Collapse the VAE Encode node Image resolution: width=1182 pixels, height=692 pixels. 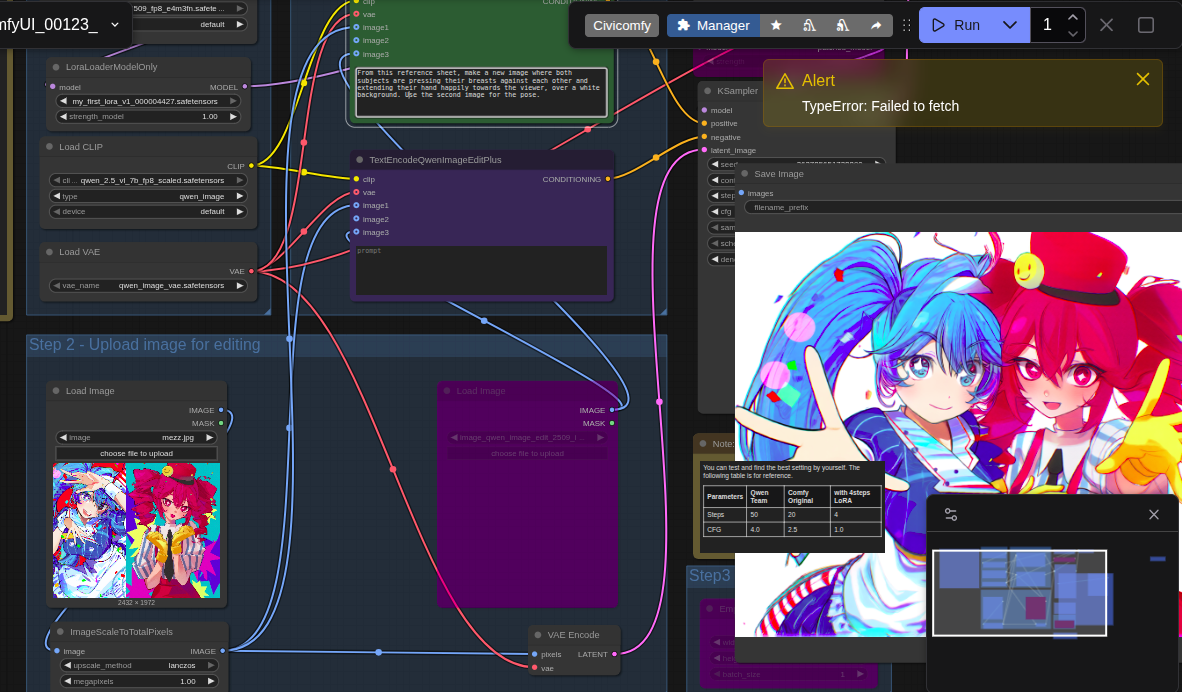pyautogui.click(x=538, y=635)
